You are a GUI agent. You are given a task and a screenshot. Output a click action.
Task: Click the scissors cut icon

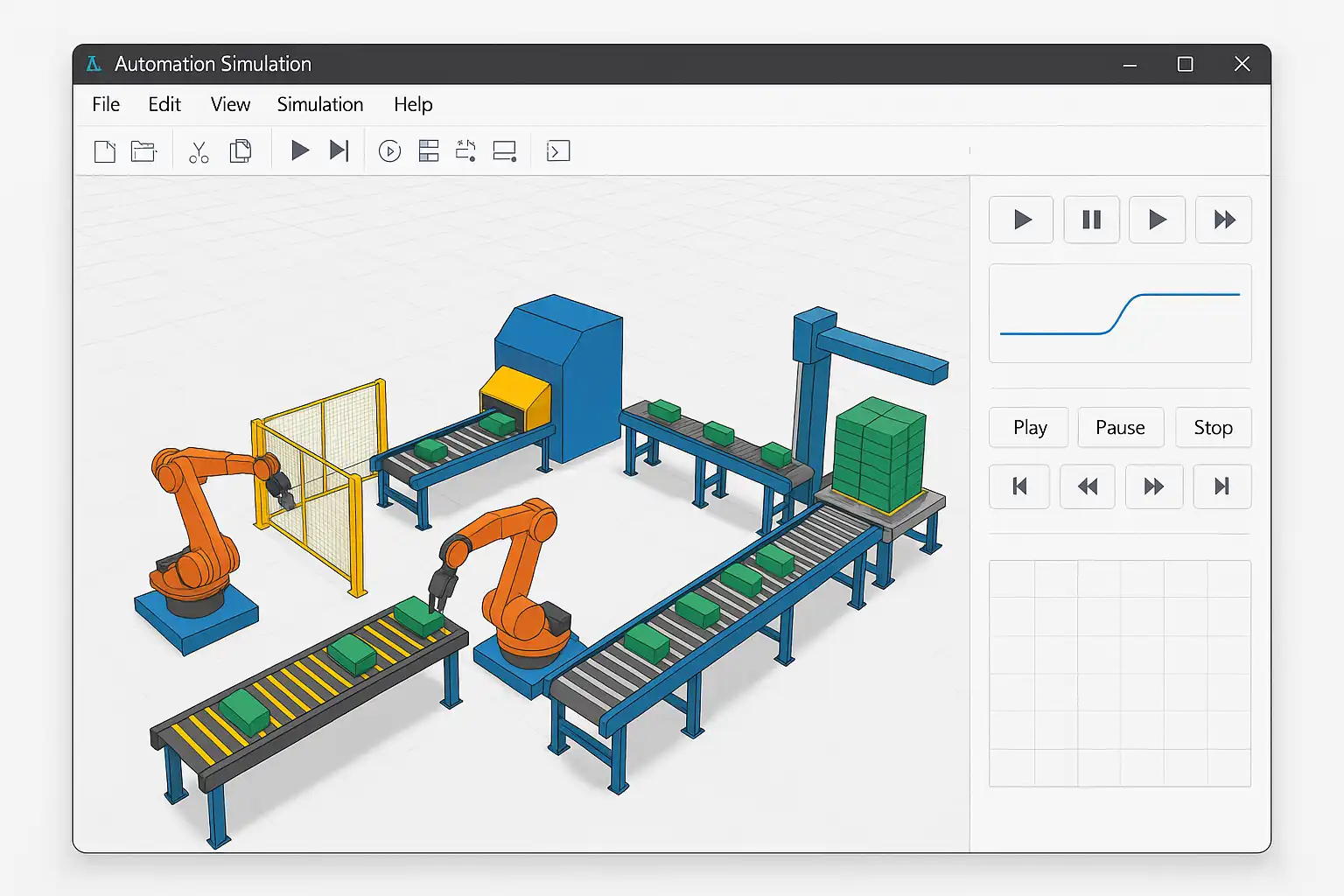coord(199,152)
